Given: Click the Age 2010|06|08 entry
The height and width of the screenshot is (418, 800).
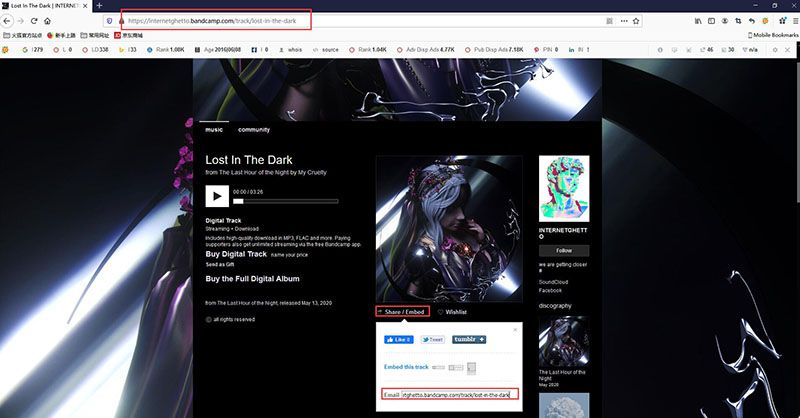Looking at the screenshot, I should [218, 50].
